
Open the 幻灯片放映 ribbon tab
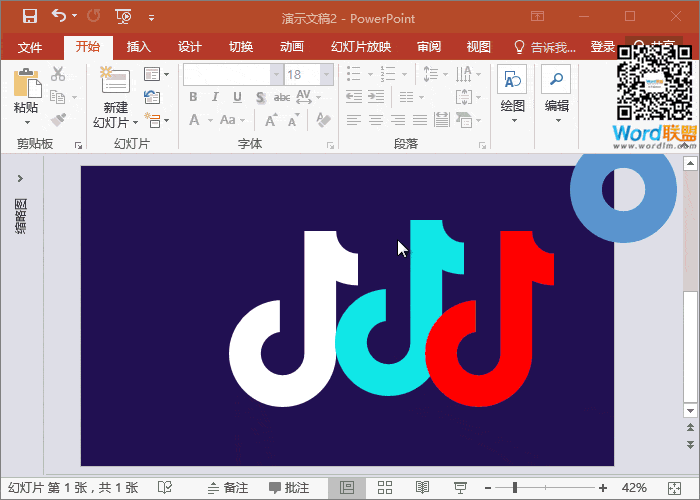click(x=361, y=46)
